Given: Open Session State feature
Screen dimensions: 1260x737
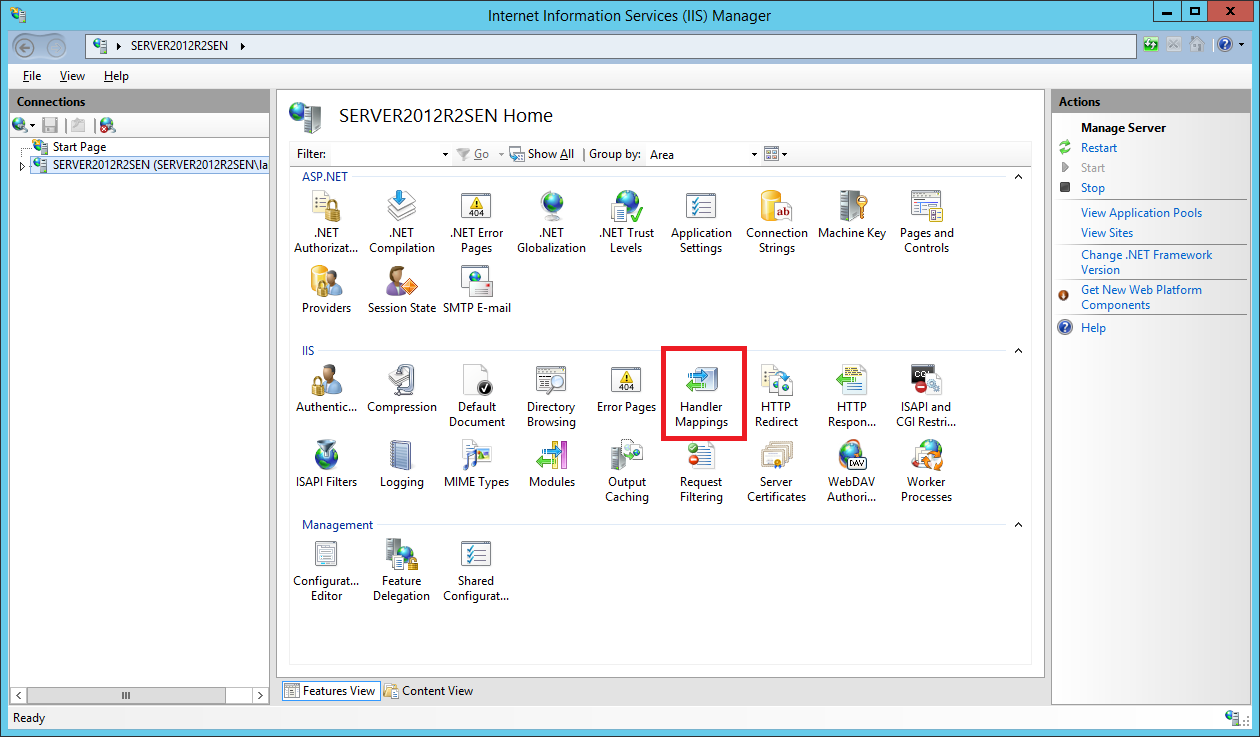Looking at the screenshot, I should pyautogui.click(x=402, y=290).
